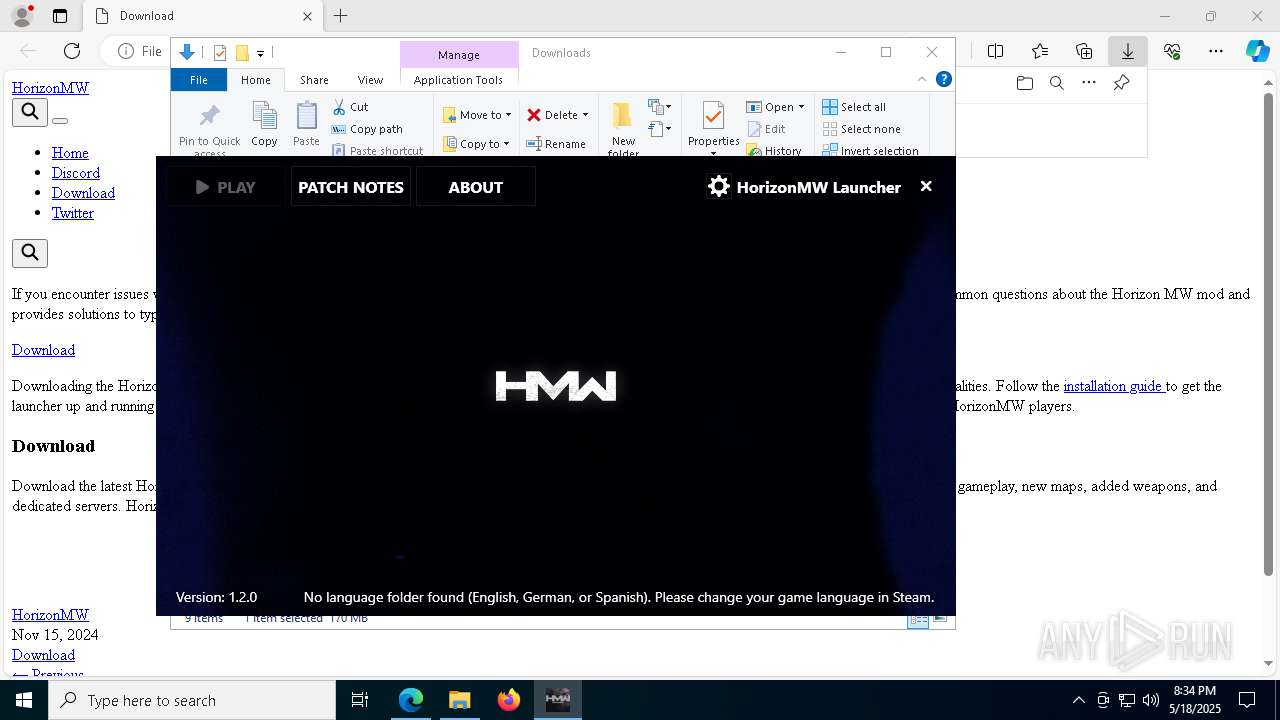Viewport: 1280px width, 720px height.
Task: Expand the Open dropdown arrow in Explorer
Action: pyautogui.click(x=801, y=107)
